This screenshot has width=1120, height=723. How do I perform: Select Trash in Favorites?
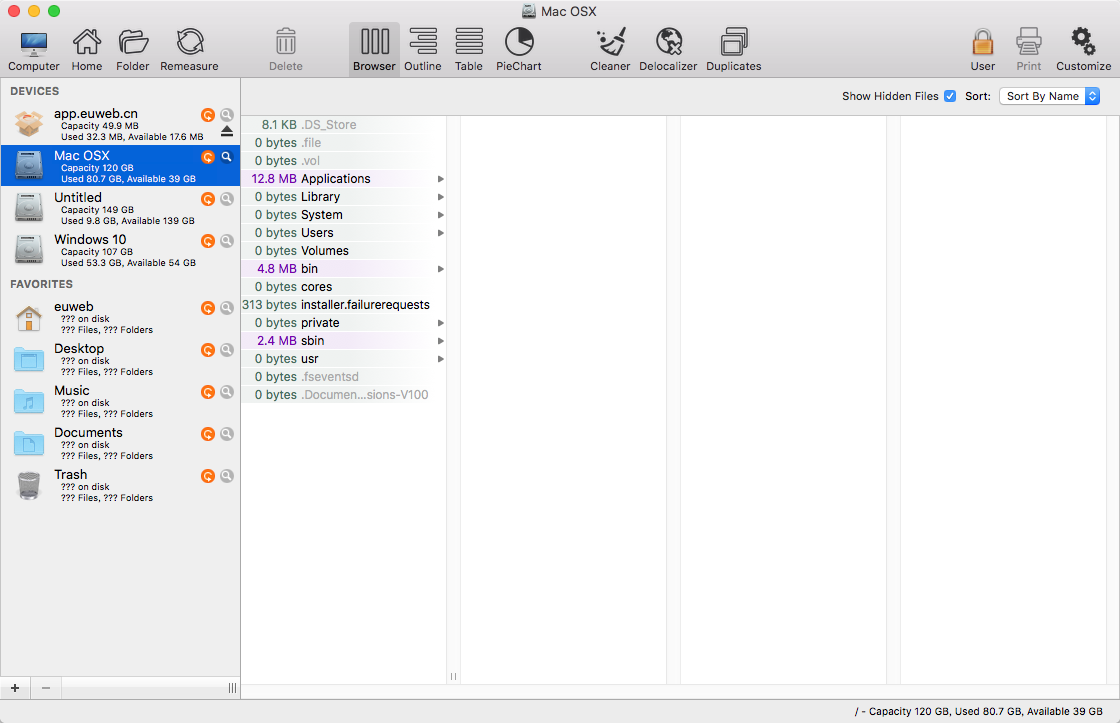(120, 486)
